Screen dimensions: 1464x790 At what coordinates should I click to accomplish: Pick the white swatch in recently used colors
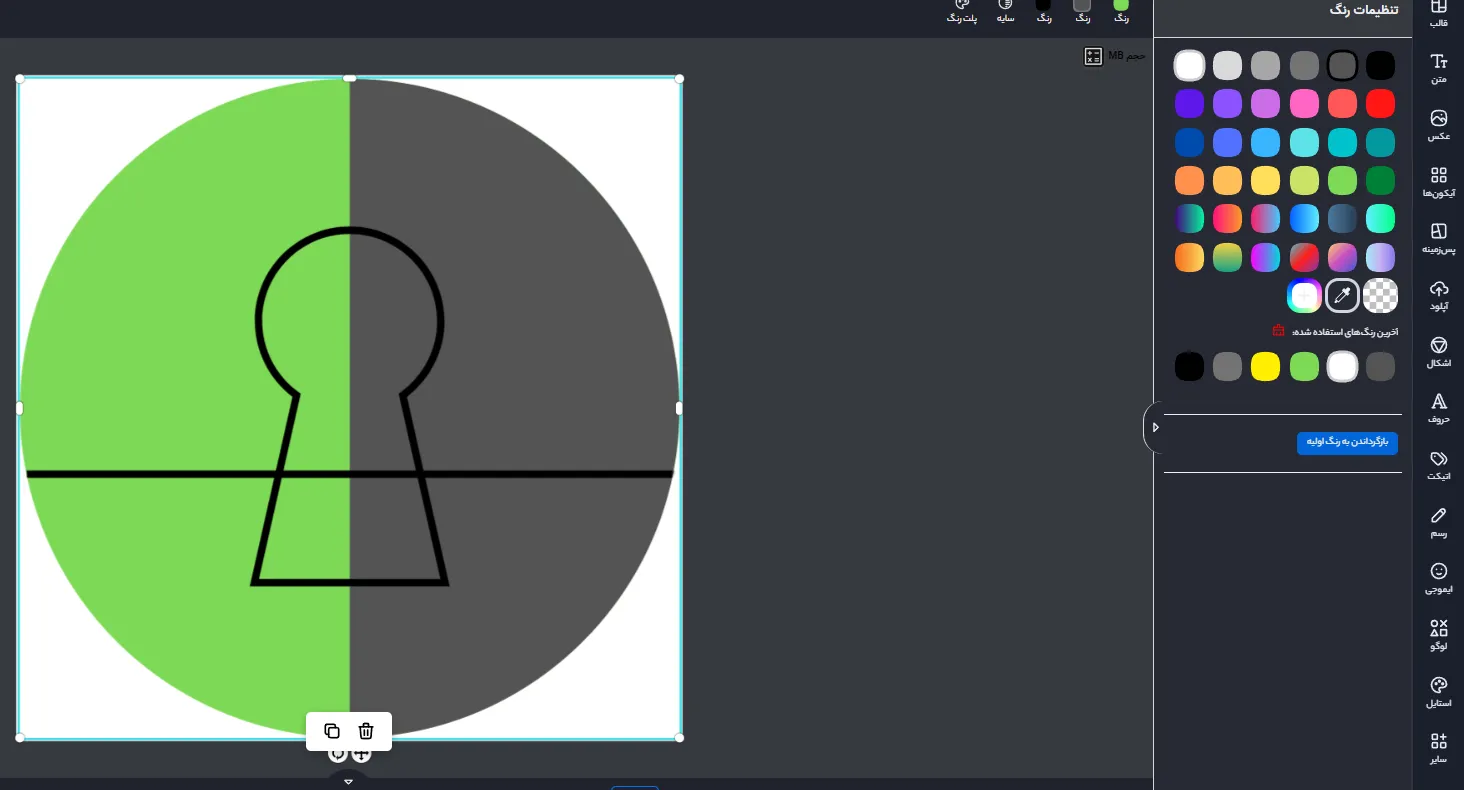pyautogui.click(x=1342, y=366)
